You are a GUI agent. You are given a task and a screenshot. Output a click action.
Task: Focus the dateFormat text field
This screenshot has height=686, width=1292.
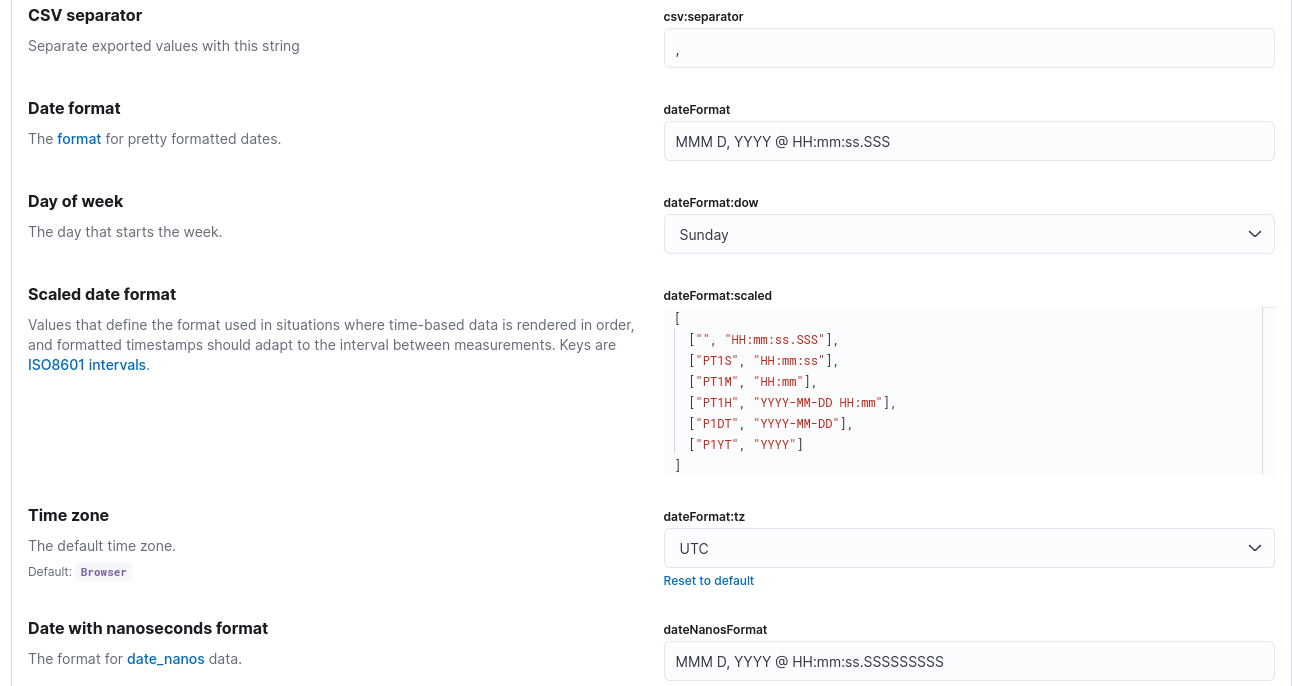(x=968, y=140)
